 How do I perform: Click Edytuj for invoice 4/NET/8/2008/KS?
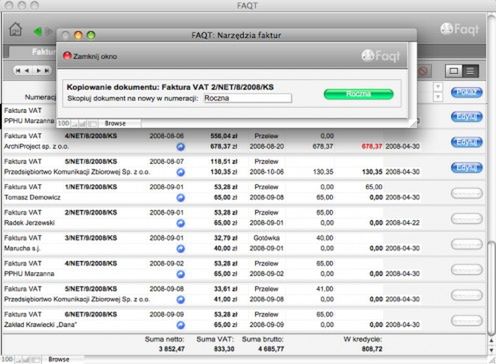pos(466,142)
